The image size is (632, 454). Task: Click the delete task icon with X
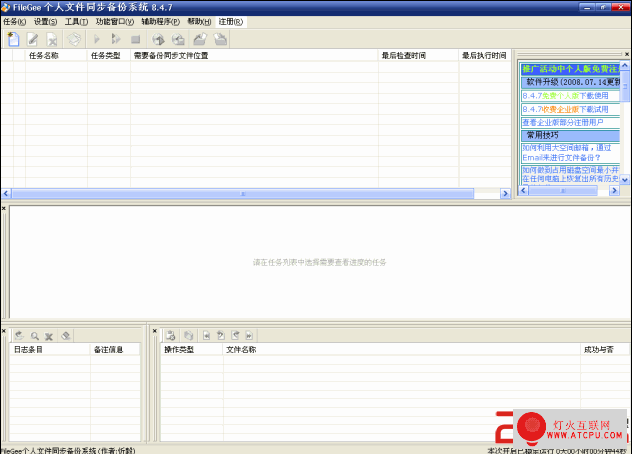coord(52,39)
